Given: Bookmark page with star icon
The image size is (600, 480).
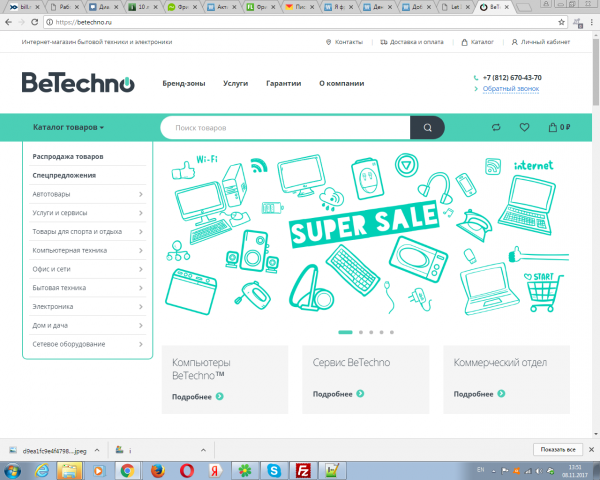Looking at the screenshot, I should 561,22.
